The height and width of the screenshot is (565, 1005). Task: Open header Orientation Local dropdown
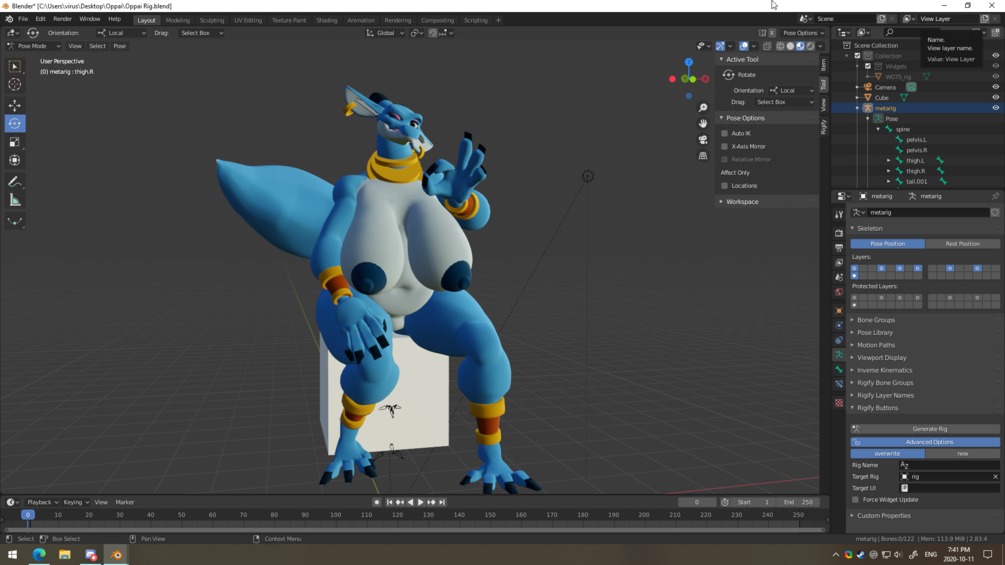(121, 33)
